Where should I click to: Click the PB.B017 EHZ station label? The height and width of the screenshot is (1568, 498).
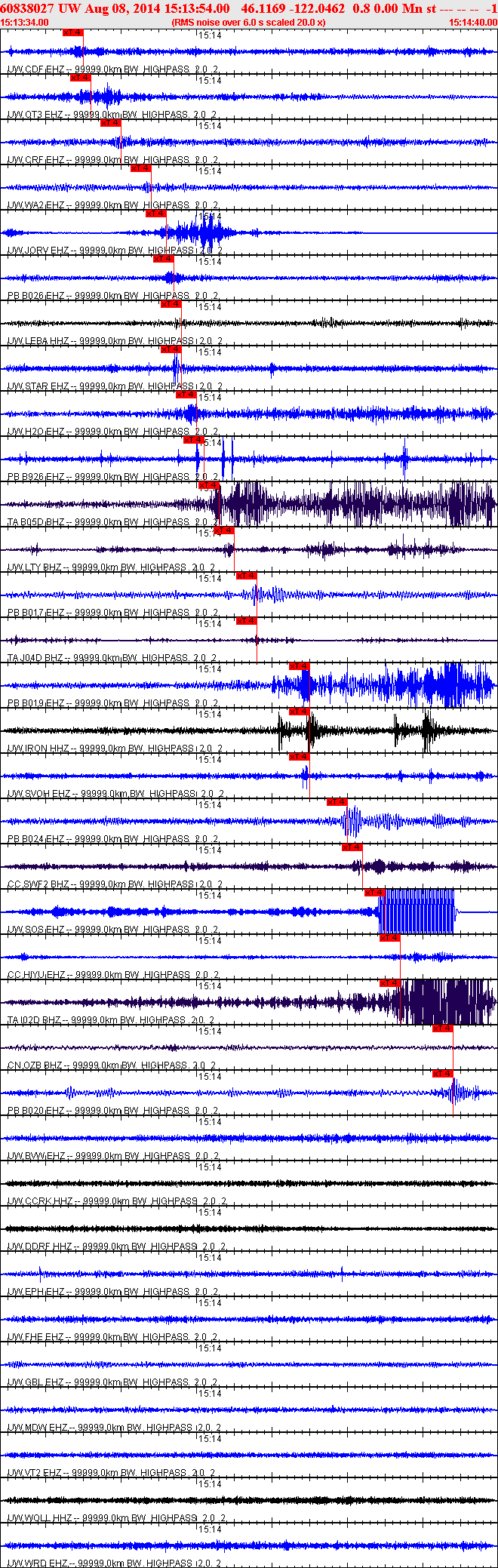click(36, 613)
